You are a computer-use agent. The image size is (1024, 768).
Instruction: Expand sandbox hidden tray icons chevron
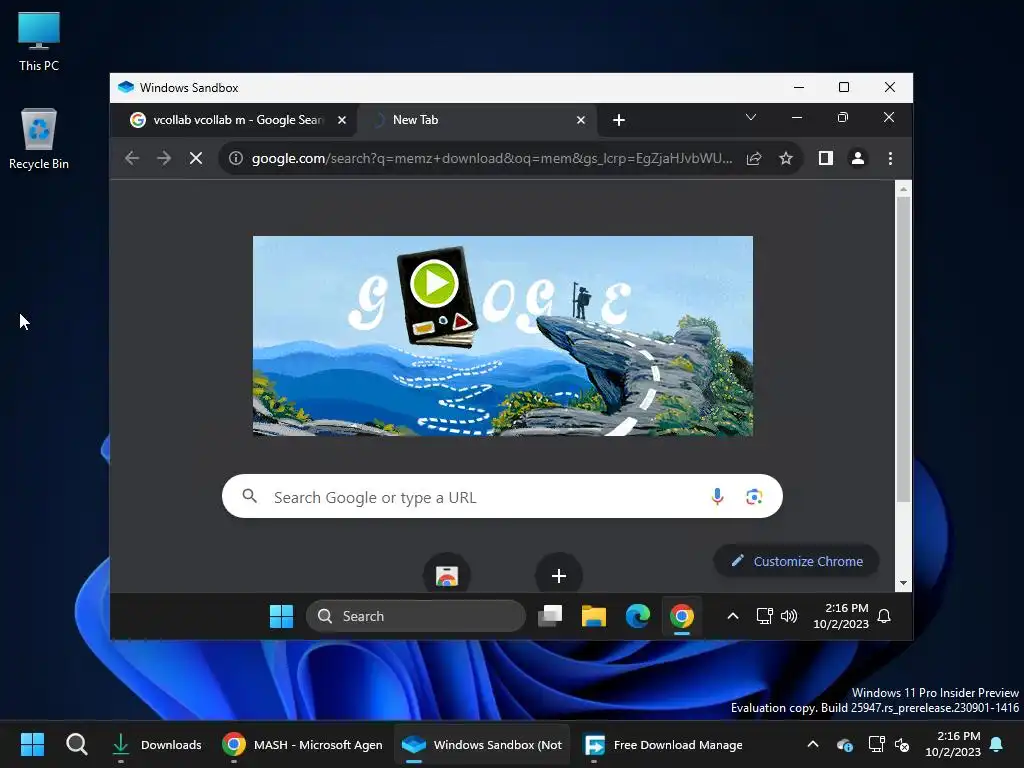(733, 616)
